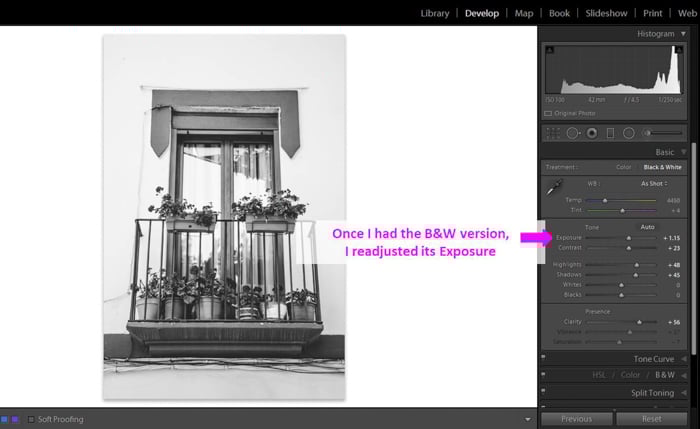700x429 pixels.
Task: Click the Clarity slider handle
Action: 639,322
